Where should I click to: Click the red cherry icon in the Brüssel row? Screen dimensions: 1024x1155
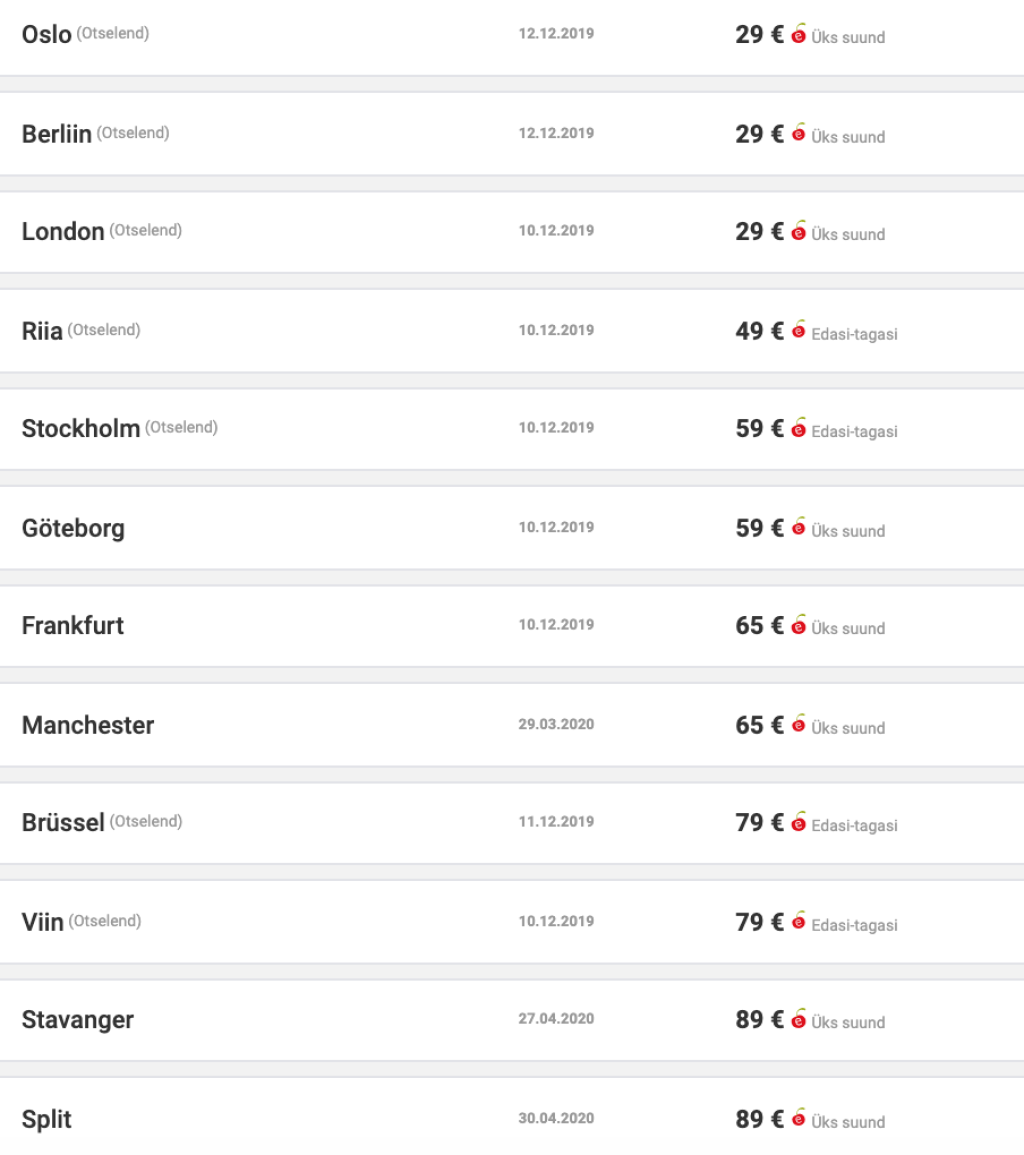[798, 823]
